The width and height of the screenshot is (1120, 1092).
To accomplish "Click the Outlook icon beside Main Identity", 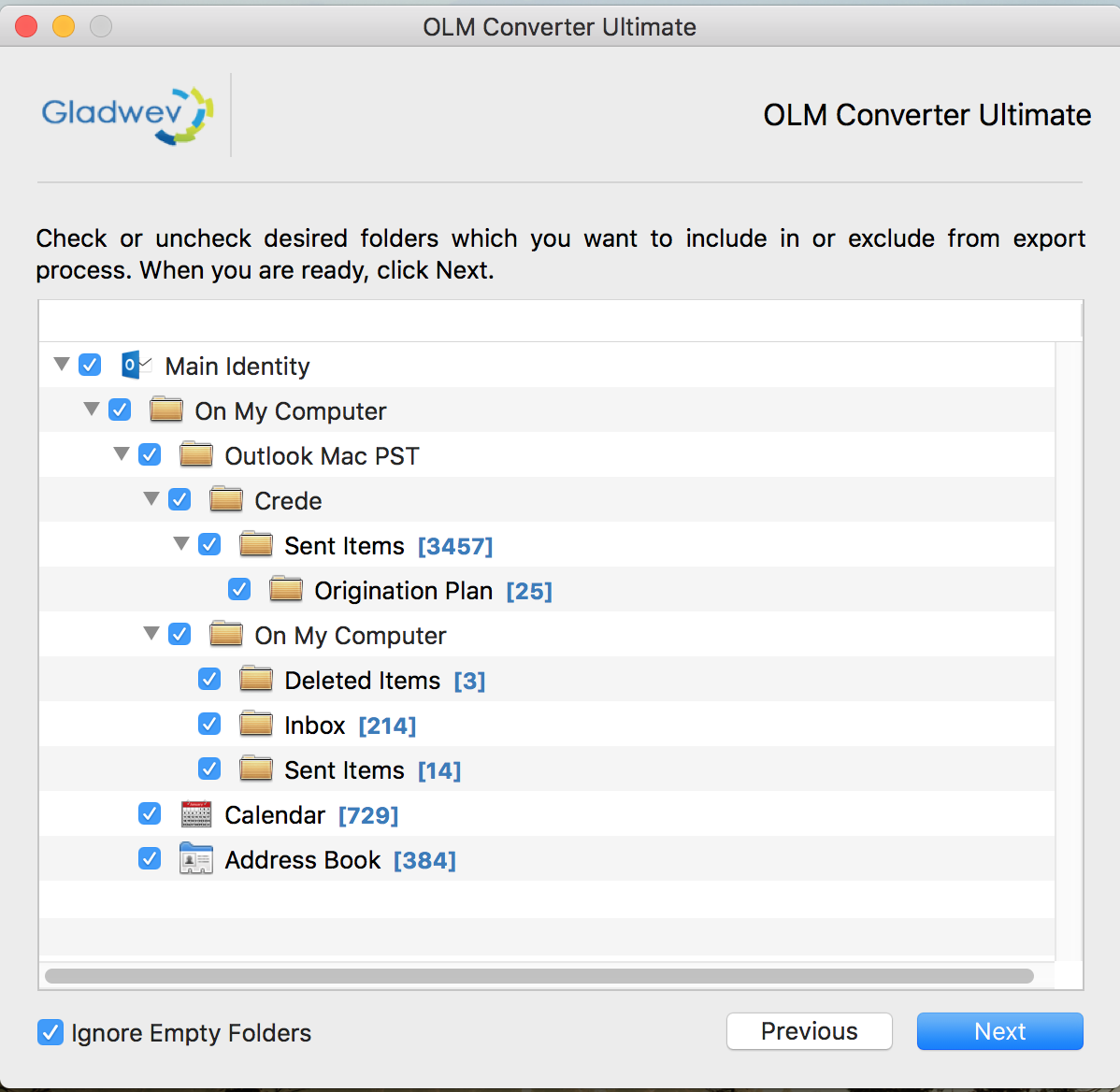I will 136,365.
